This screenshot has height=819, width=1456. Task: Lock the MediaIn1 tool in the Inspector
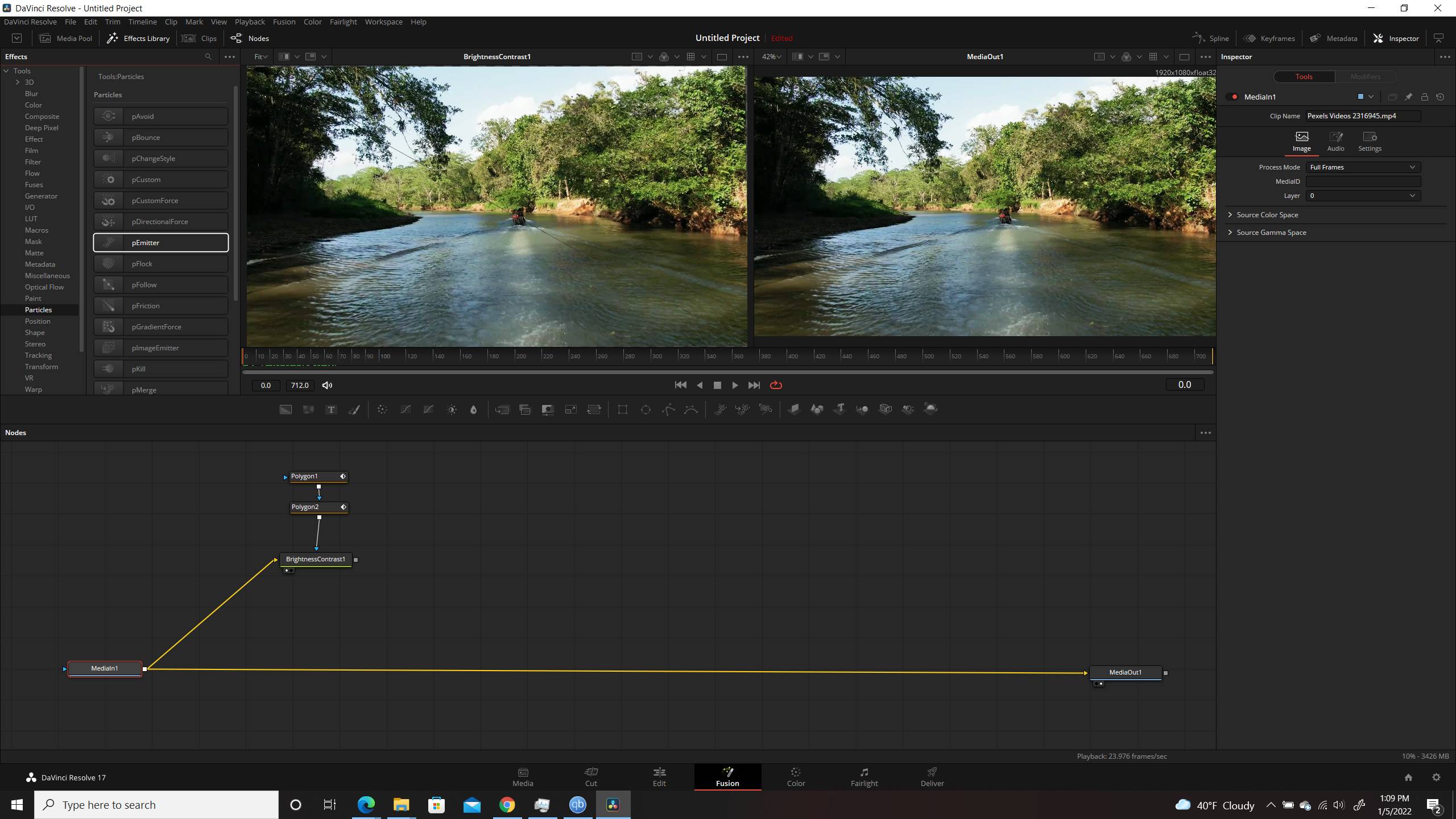coord(1424,97)
